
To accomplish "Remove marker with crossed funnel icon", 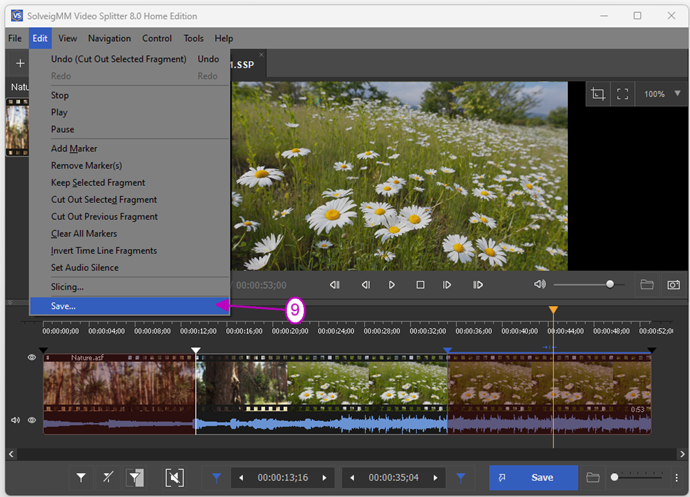I will [x=108, y=478].
